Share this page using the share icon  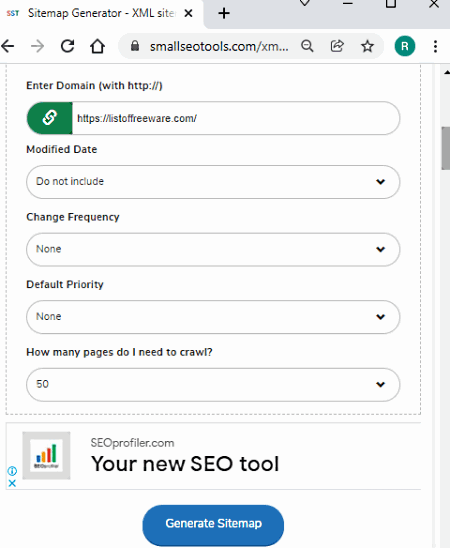337,46
